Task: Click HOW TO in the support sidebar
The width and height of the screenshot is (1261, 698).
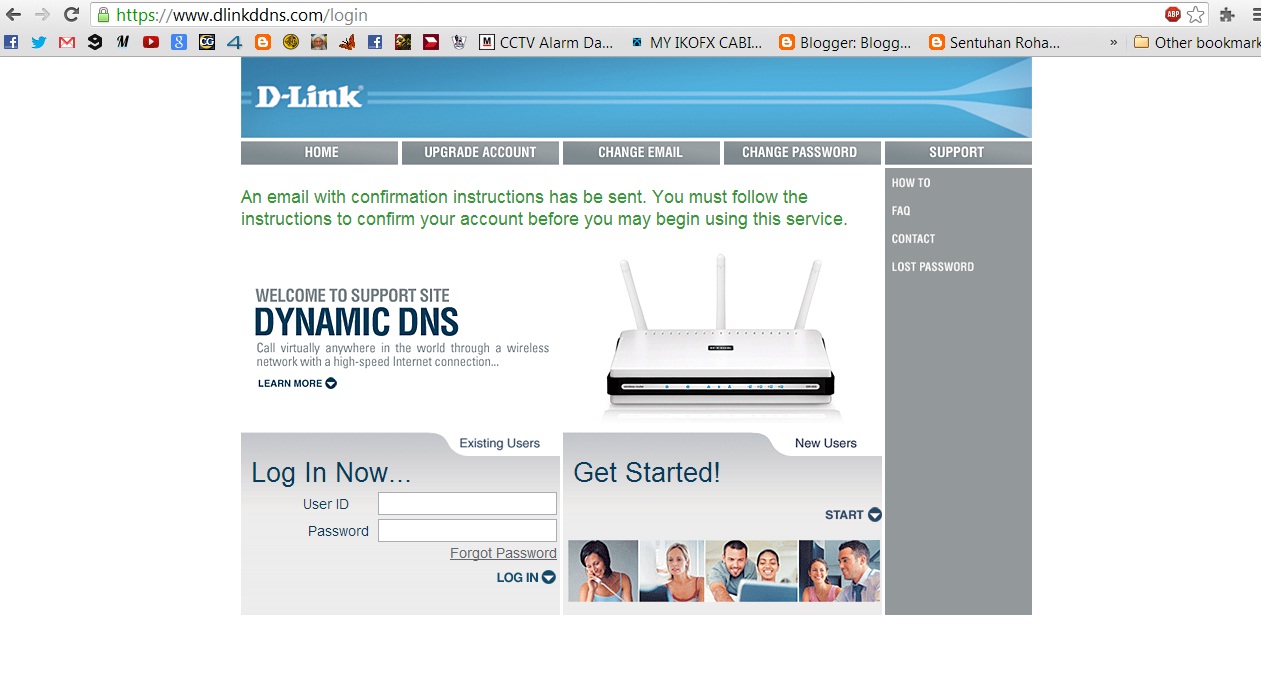Action: (x=911, y=183)
